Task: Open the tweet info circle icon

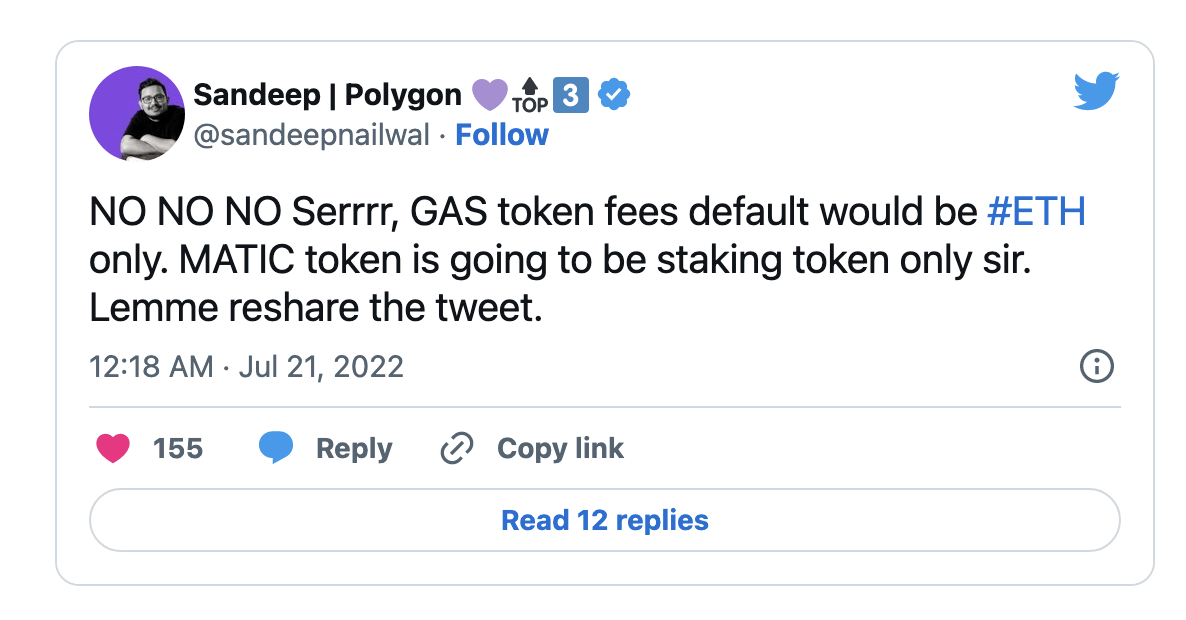Action: [1096, 367]
